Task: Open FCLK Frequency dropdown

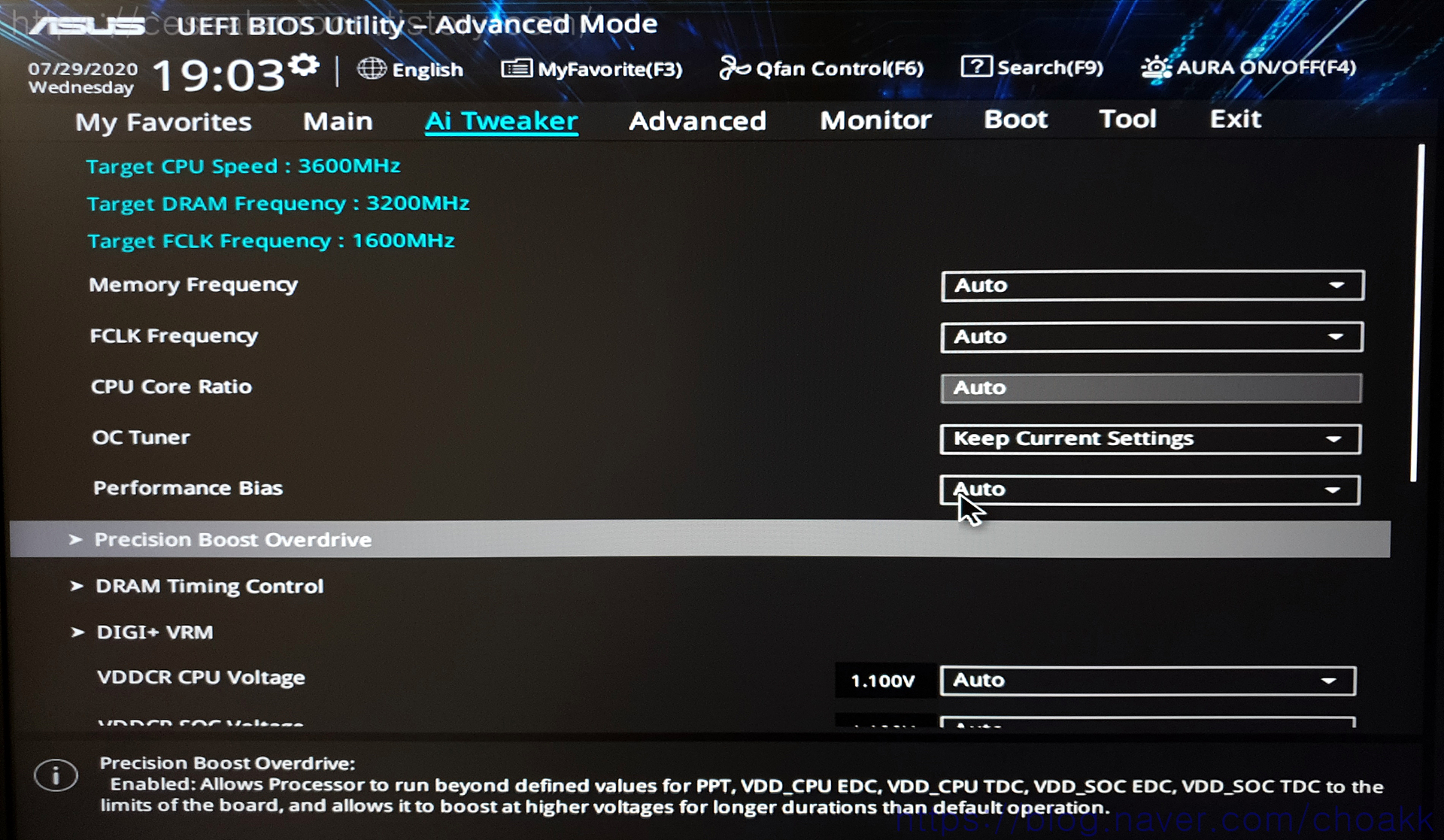Action: click(1151, 337)
